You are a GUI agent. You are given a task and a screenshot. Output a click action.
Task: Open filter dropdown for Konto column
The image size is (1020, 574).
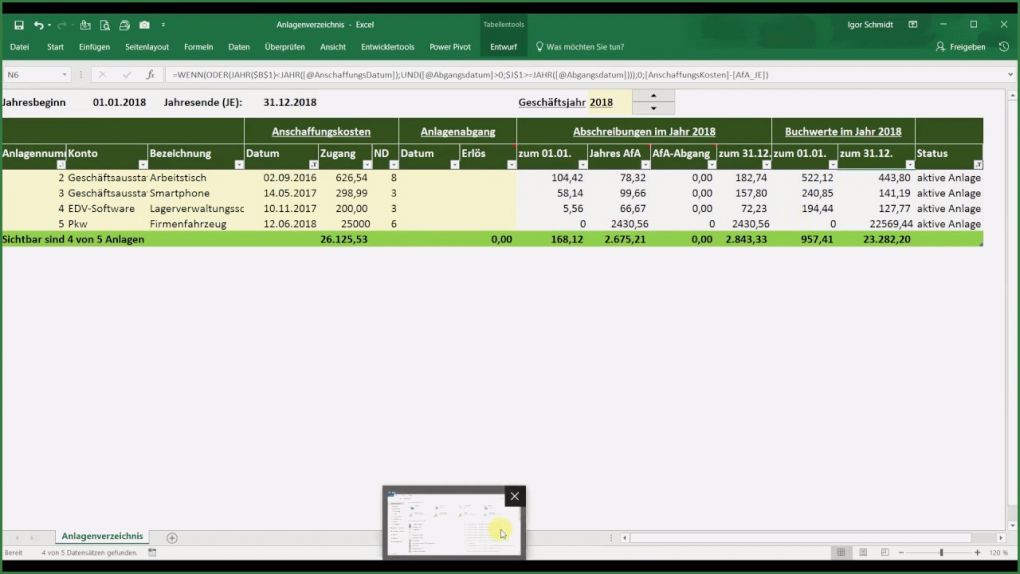(x=142, y=165)
